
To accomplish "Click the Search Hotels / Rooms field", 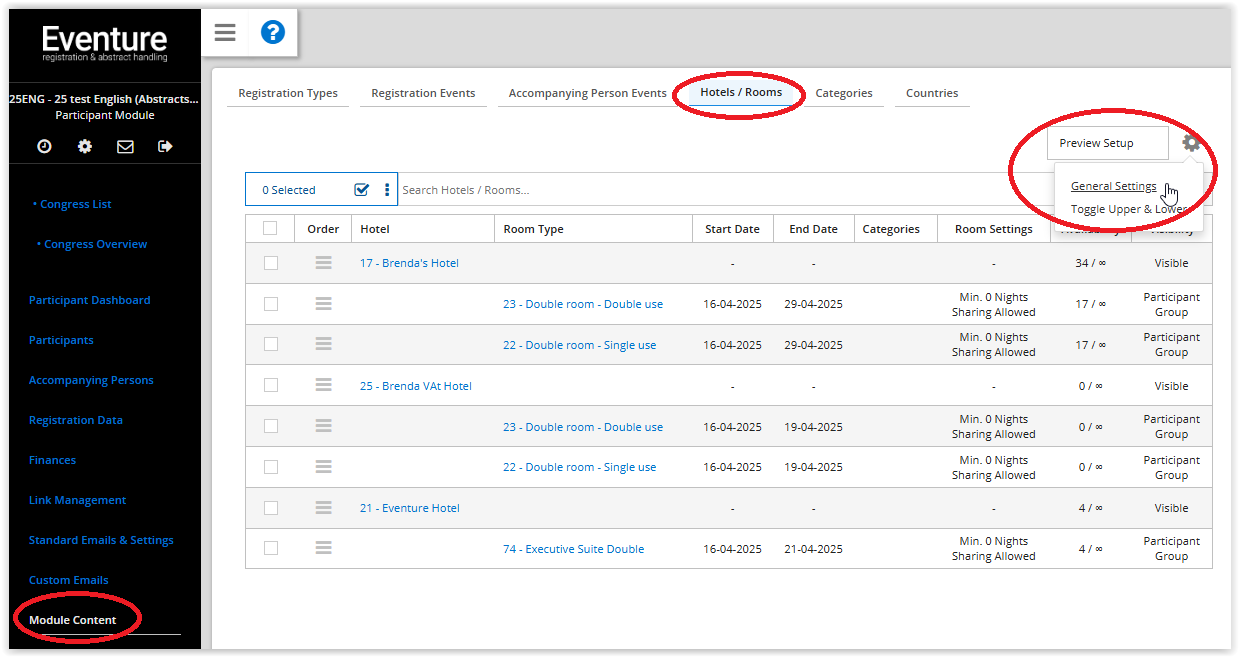I will click(x=700, y=190).
